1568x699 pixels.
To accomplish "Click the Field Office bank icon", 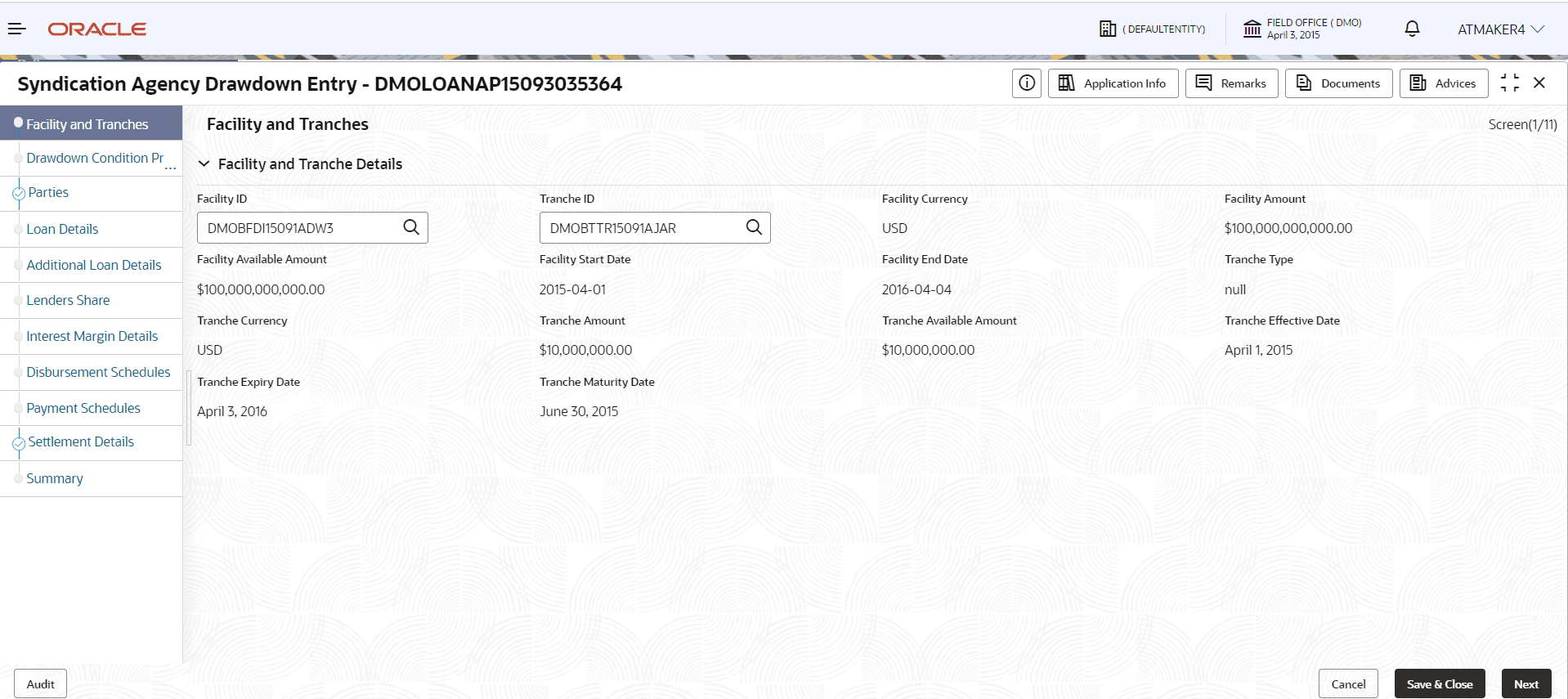I will [1252, 29].
